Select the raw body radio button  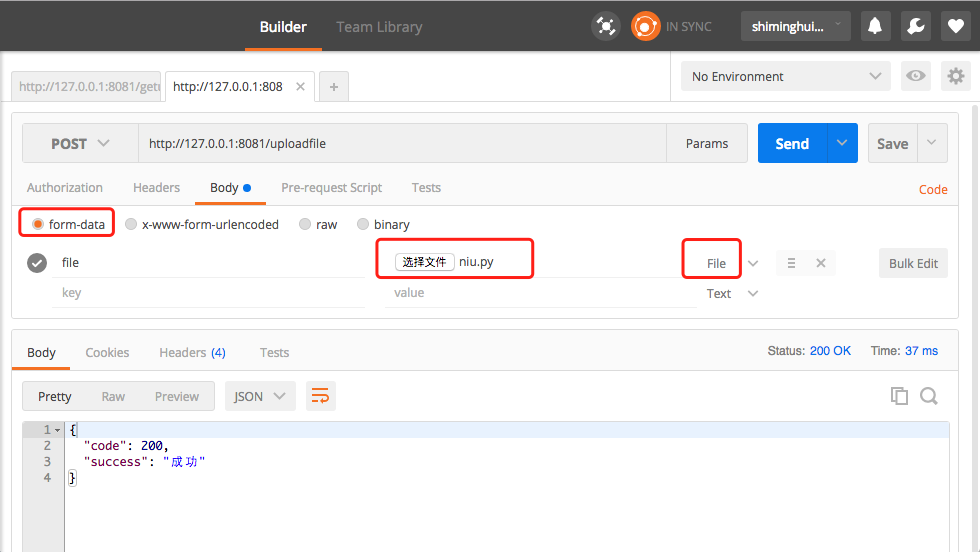point(304,224)
